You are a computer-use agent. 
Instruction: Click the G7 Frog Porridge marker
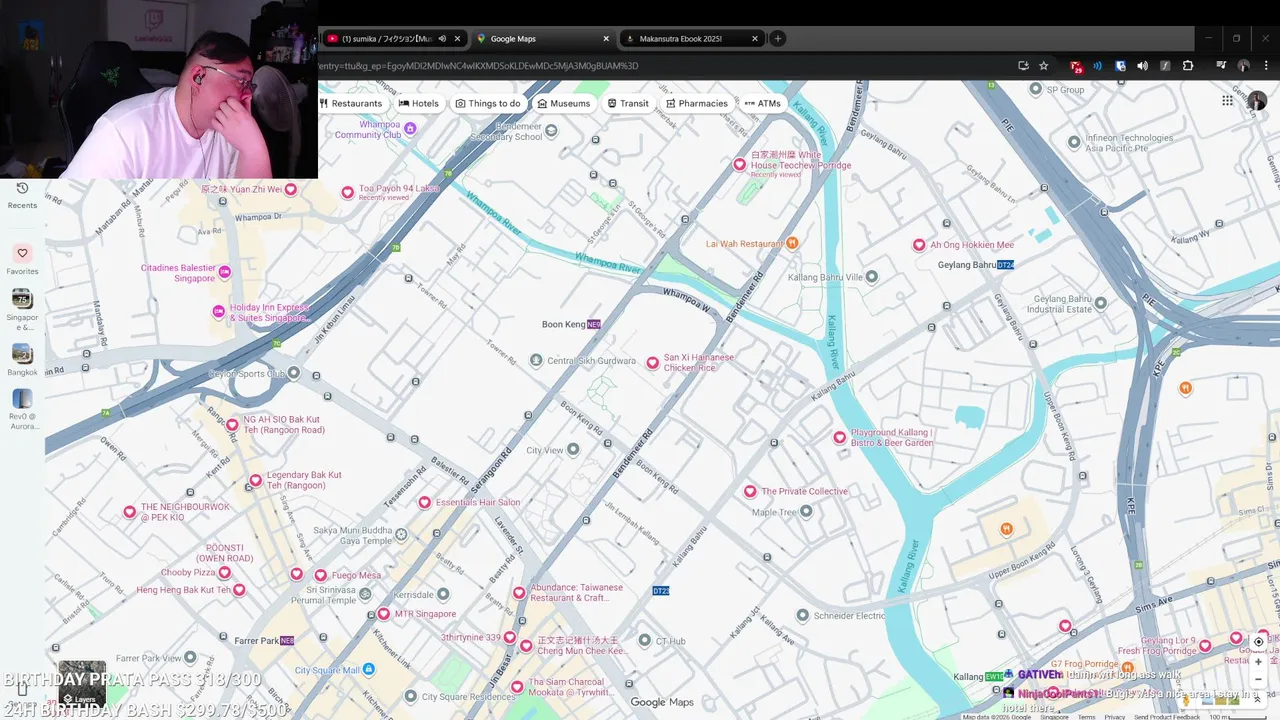point(1128,667)
